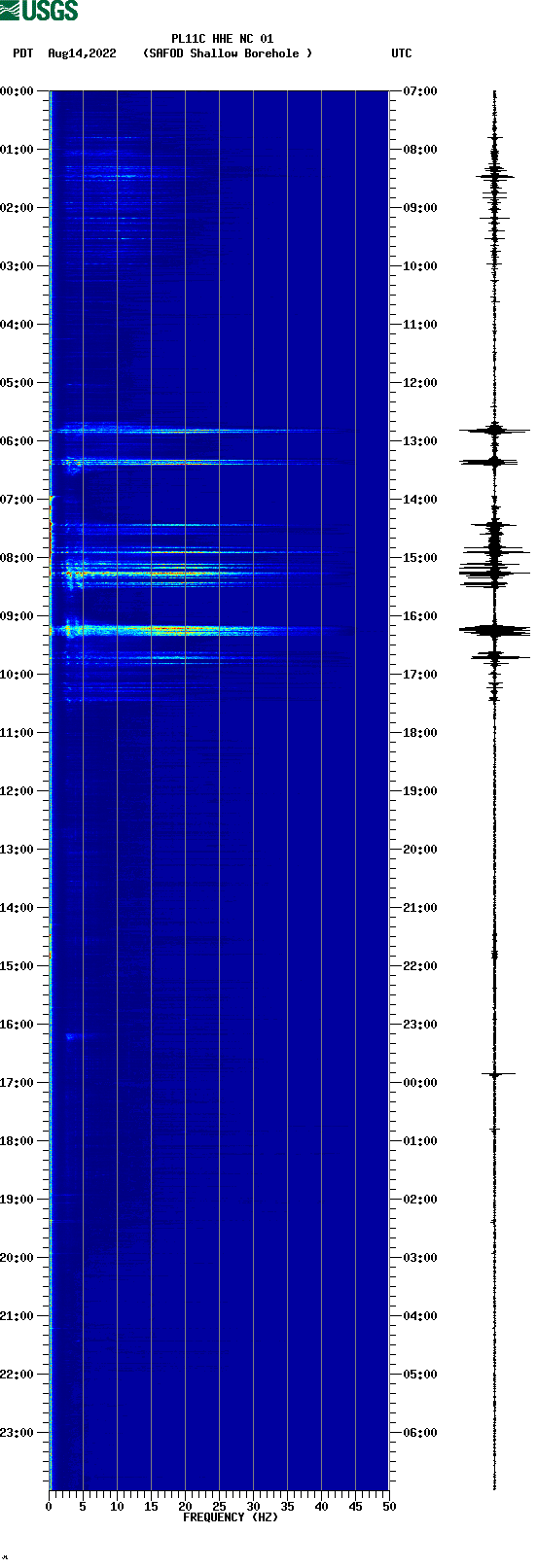Click the 20:00 PDT time label
The image size is (537, 1568).
[18, 1258]
